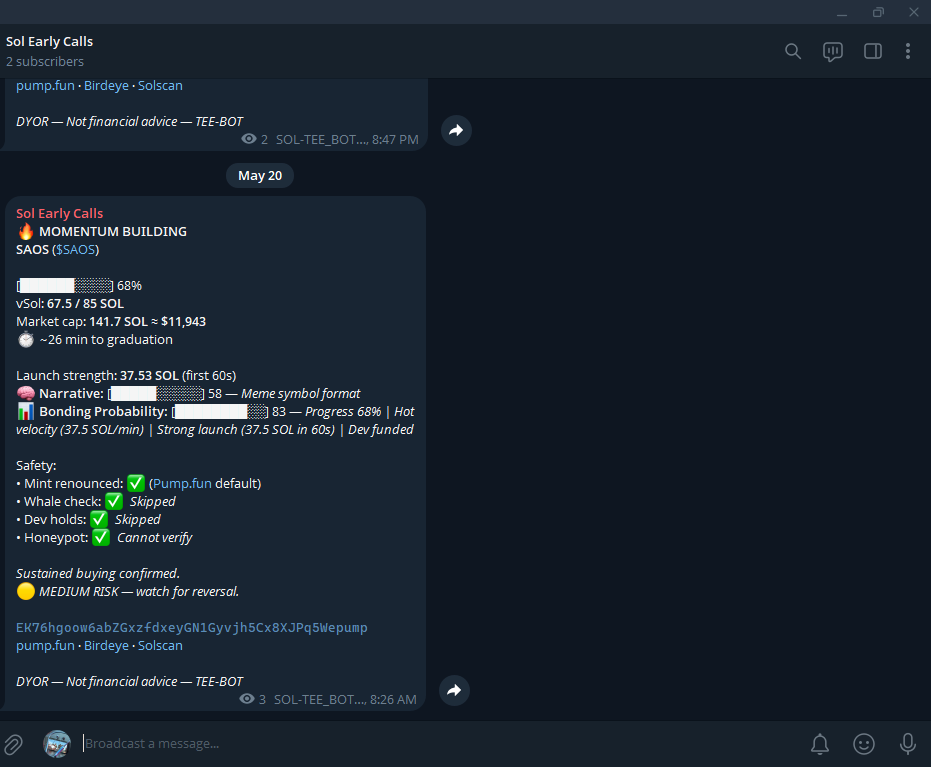931x767 pixels.
Task: Restore down the Telegram window
Action: click(x=878, y=12)
